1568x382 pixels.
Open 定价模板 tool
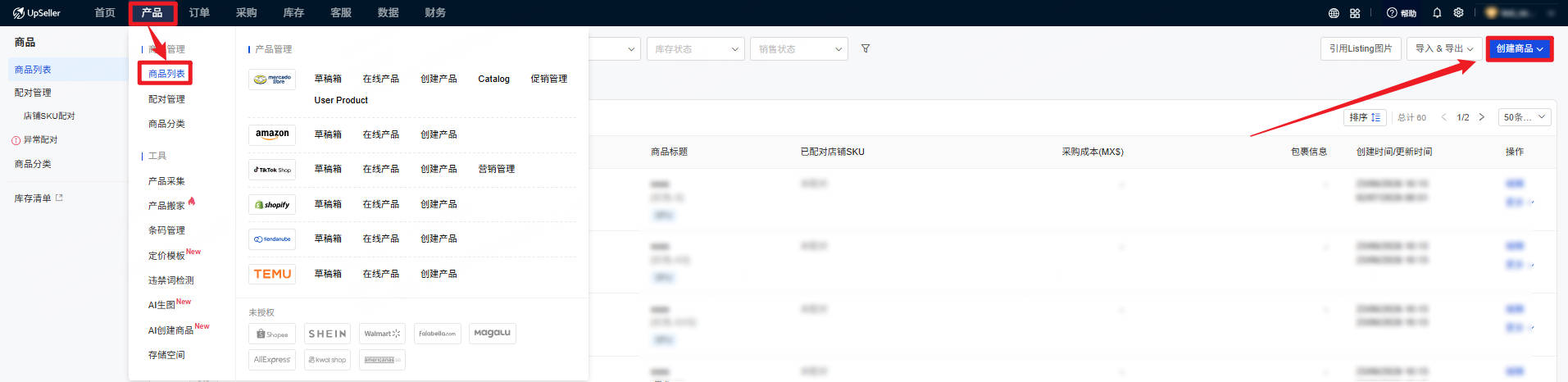pos(166,256)
